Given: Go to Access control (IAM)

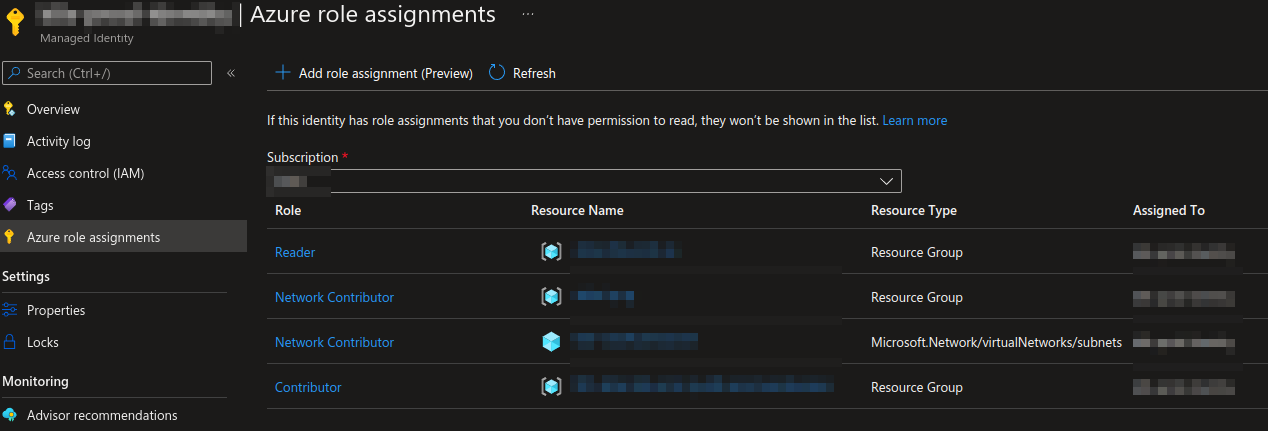Looking at the screenshot, I should click(x=85, y=173).
